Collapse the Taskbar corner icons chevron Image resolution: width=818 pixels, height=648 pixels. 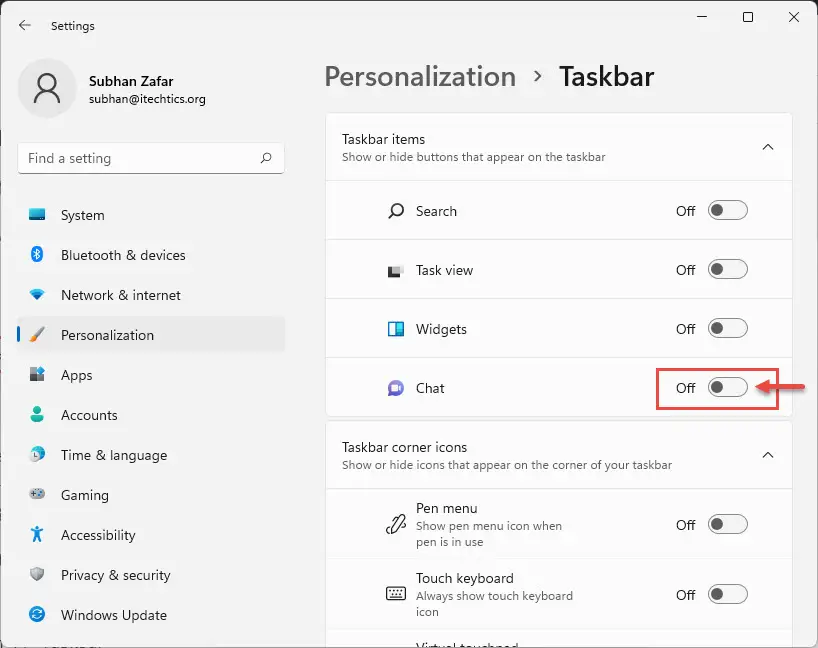(x=768, y=455)
